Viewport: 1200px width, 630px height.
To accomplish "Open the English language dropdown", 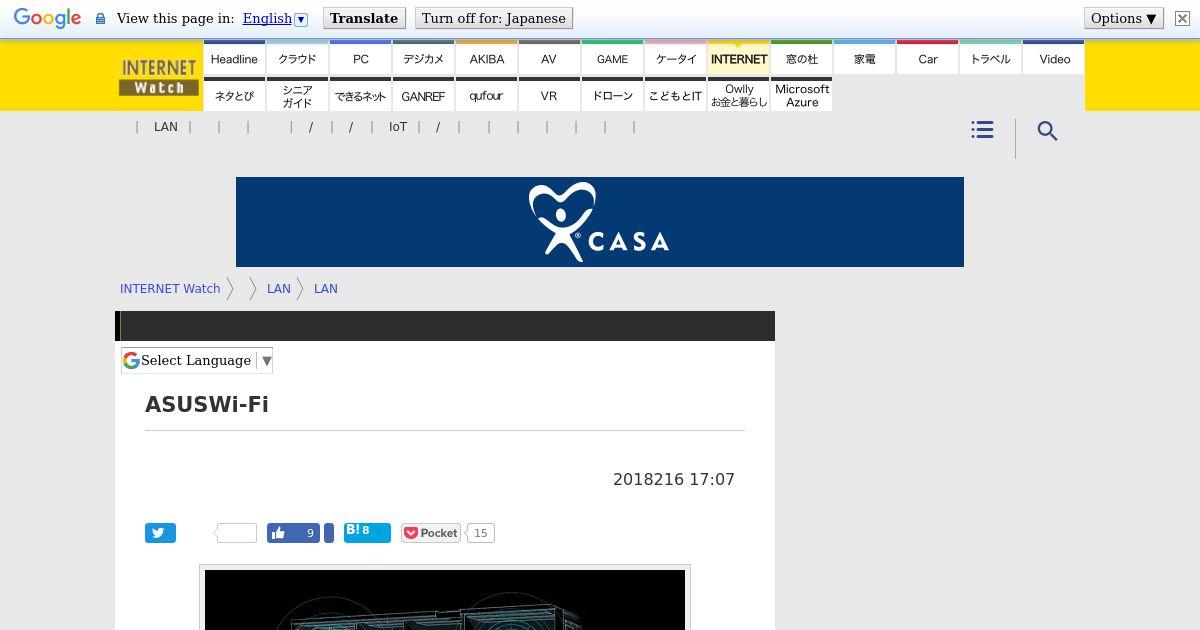I will tap(275, 19).
